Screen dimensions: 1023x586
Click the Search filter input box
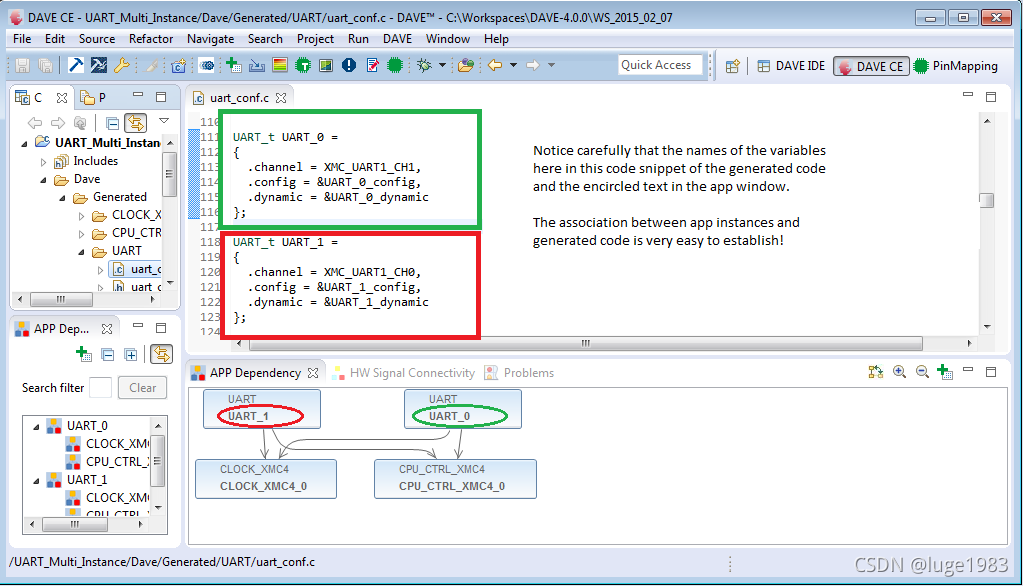pyautogui.click(x=100, y=388)
